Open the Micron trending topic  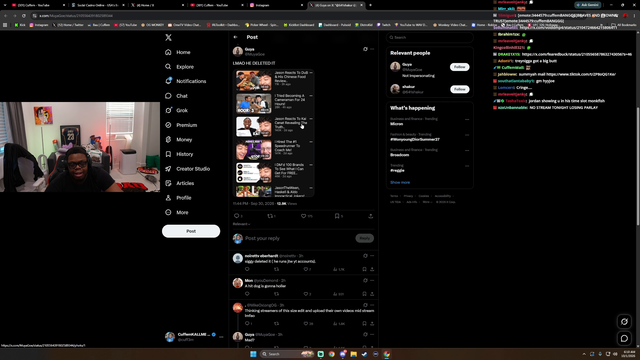[x=396, y=124]
